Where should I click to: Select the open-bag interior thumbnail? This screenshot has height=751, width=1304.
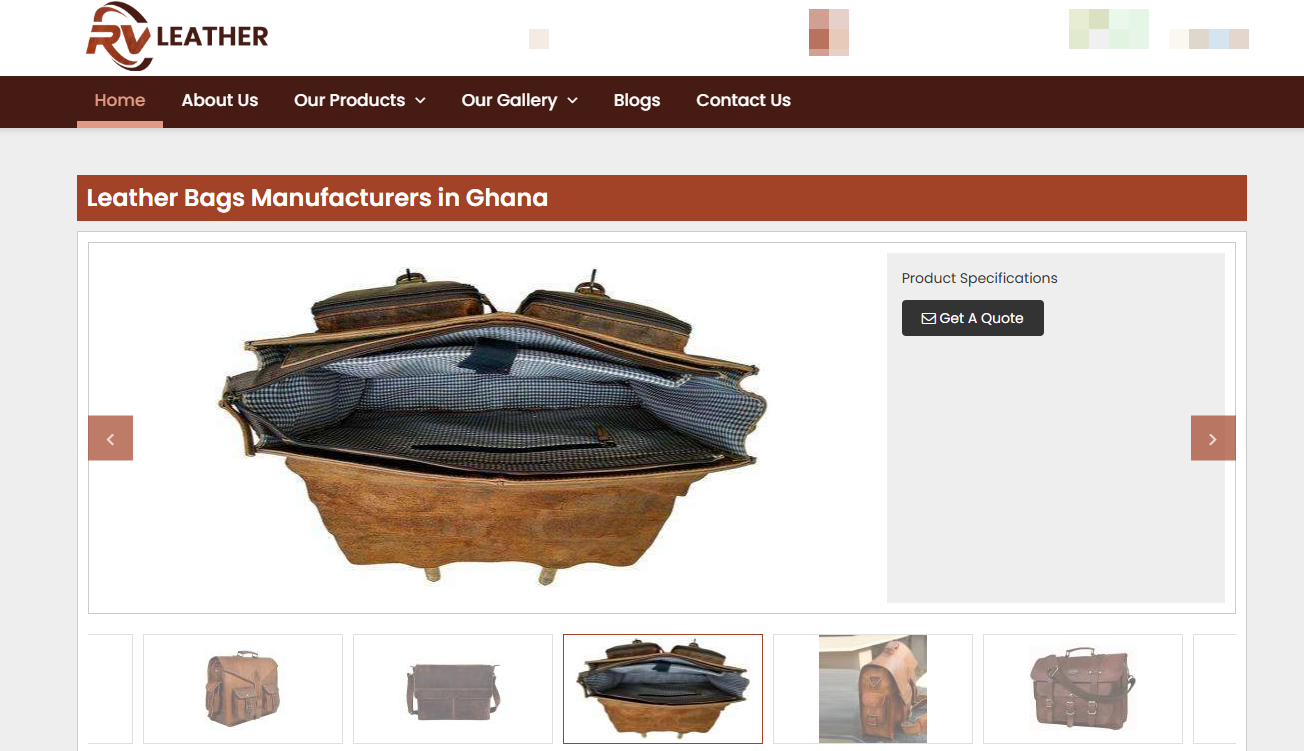[x=663, y=689]
